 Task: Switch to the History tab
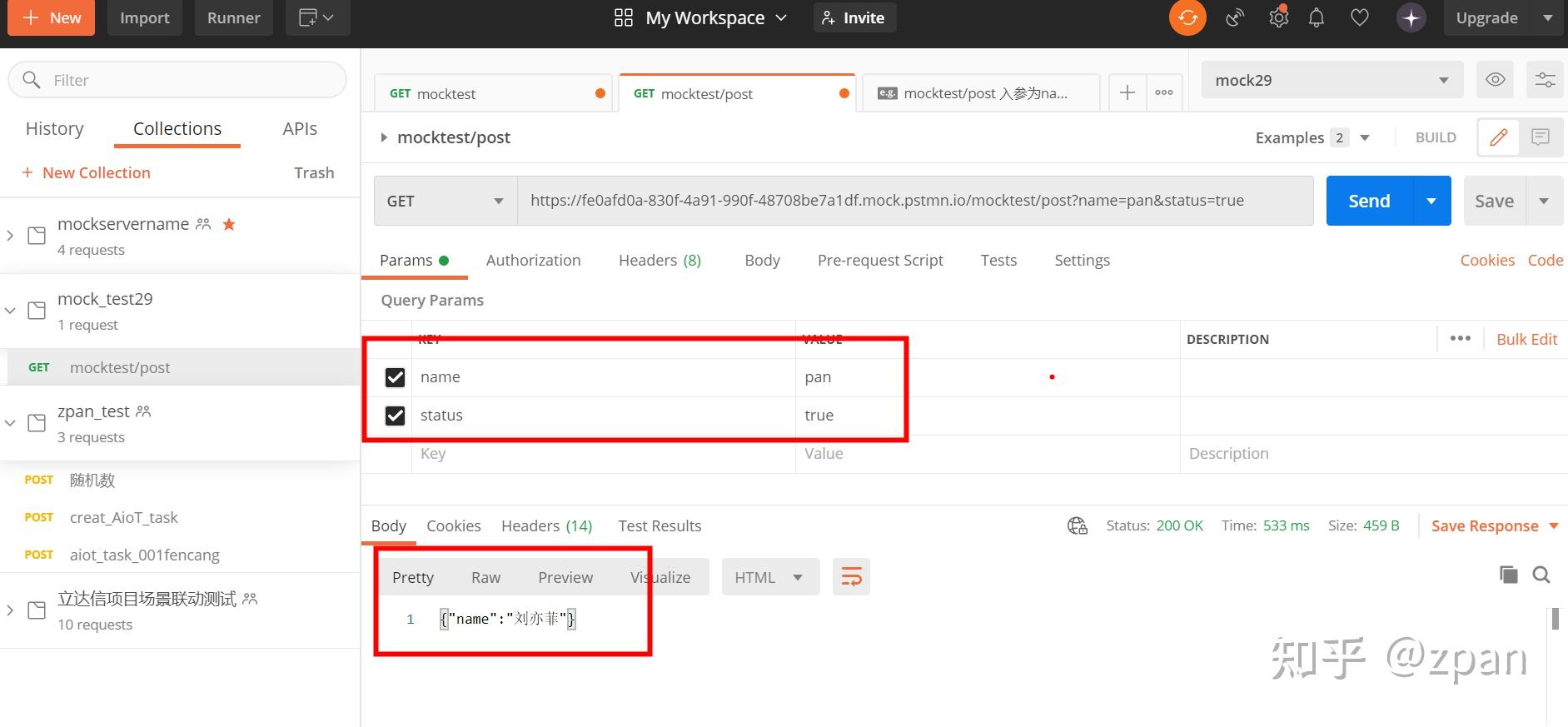(55, 128)
